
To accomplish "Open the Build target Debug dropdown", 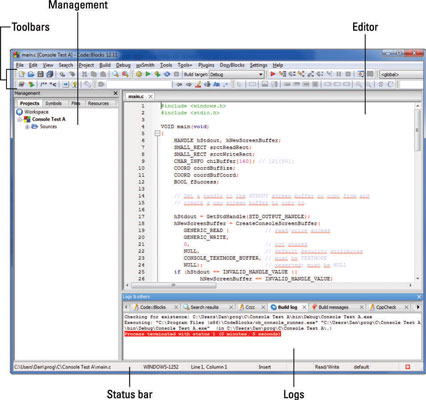I will click(237, 74).
